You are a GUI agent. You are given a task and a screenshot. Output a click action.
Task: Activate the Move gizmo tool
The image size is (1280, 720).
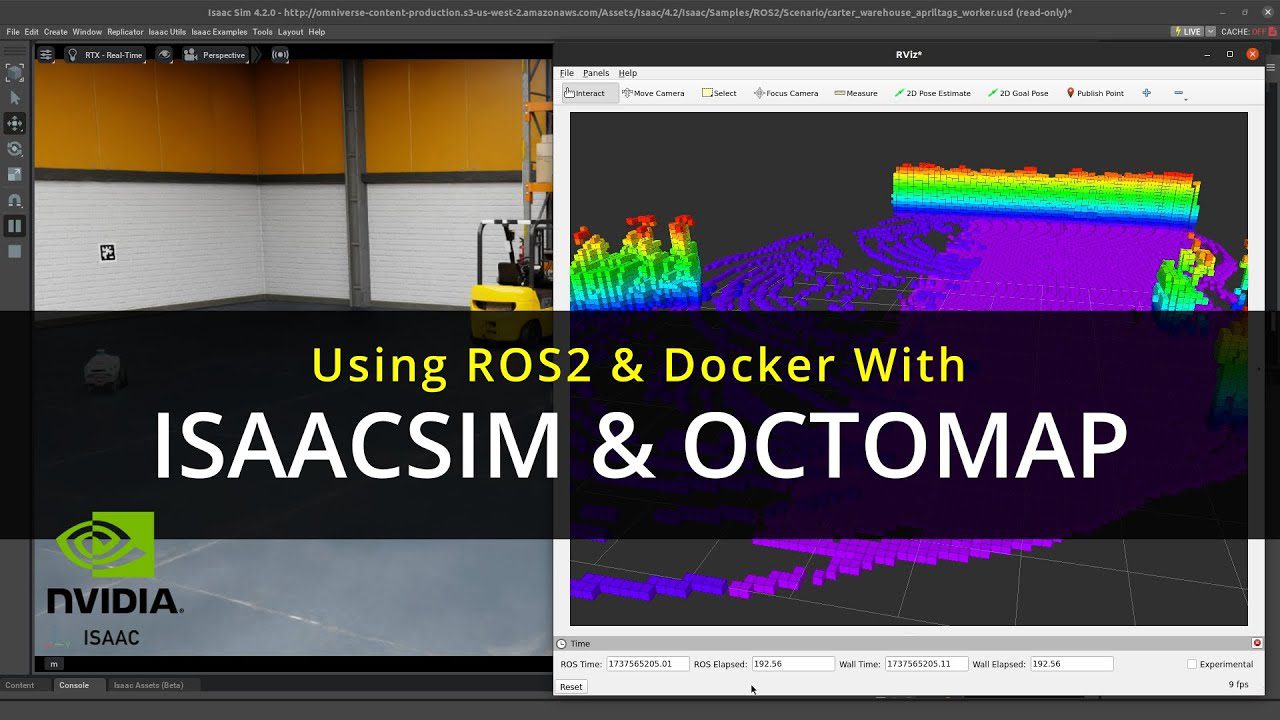(x=15, y=123)
